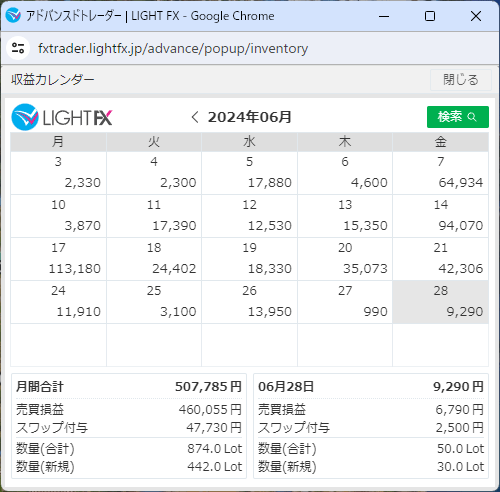The width and height of the screenshot is (500, 492).
Task: Click the 2024年06月 month heading
Action: coord(249,117)
